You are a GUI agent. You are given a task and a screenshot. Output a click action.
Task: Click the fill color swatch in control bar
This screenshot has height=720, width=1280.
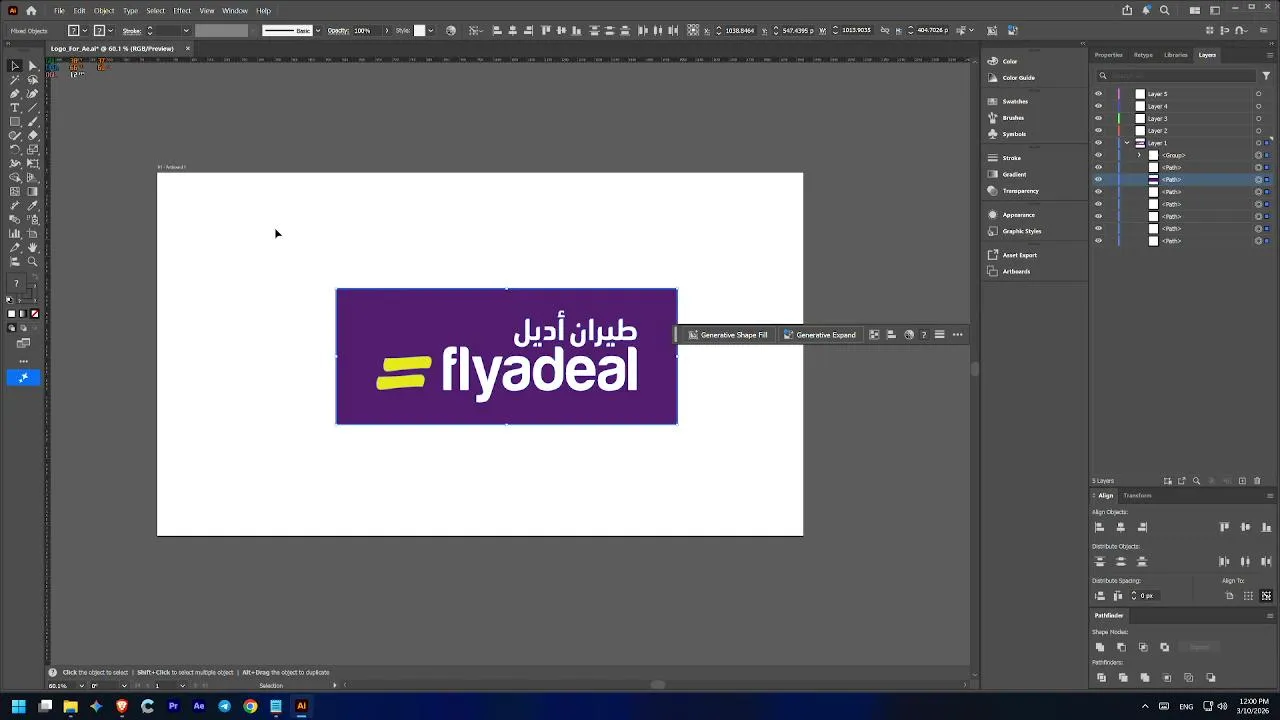pos(74,30)
